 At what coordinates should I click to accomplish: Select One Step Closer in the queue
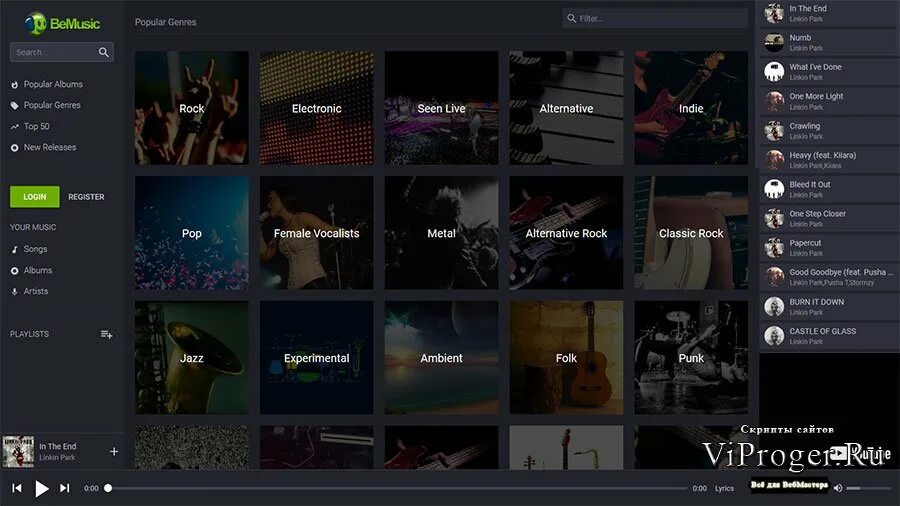tap(829, 219)
